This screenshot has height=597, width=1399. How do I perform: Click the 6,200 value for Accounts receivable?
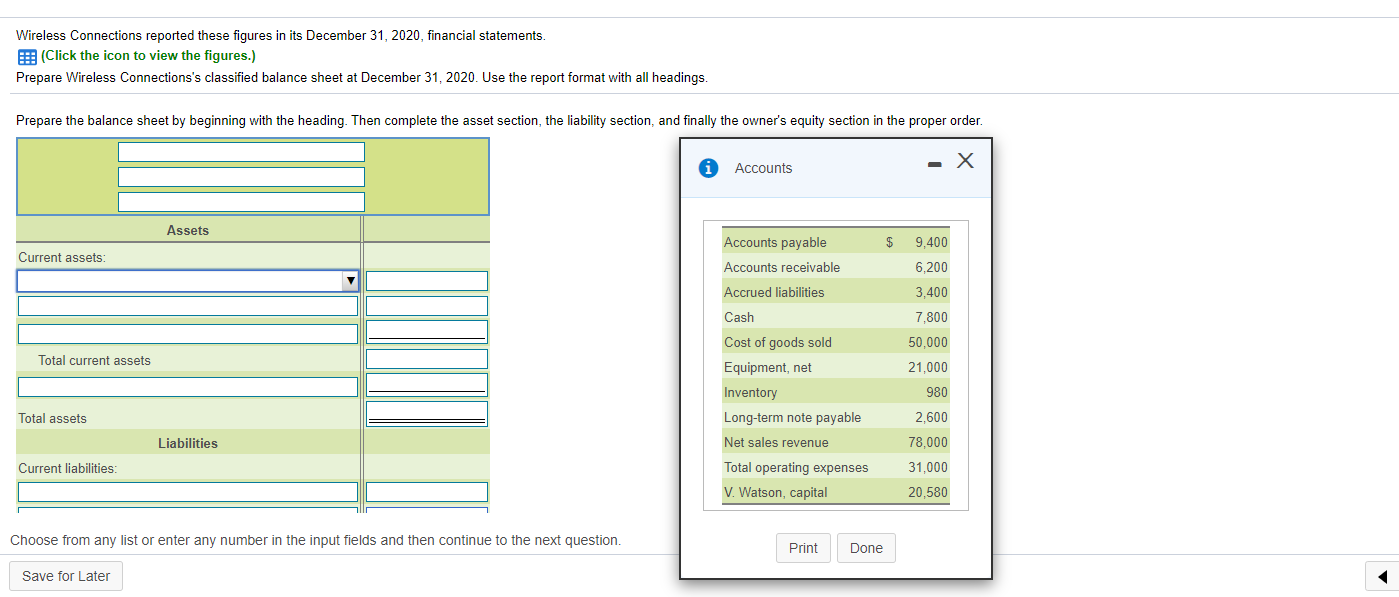click(931, 267)
